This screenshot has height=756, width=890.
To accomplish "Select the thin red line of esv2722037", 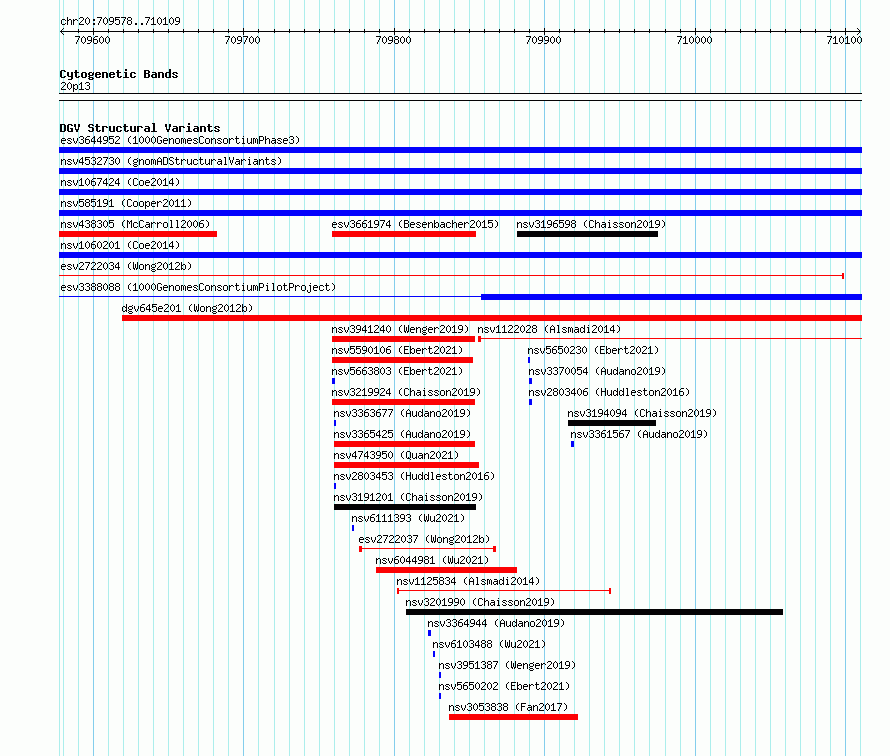I will pyautogui.click(x=427, y=549).
